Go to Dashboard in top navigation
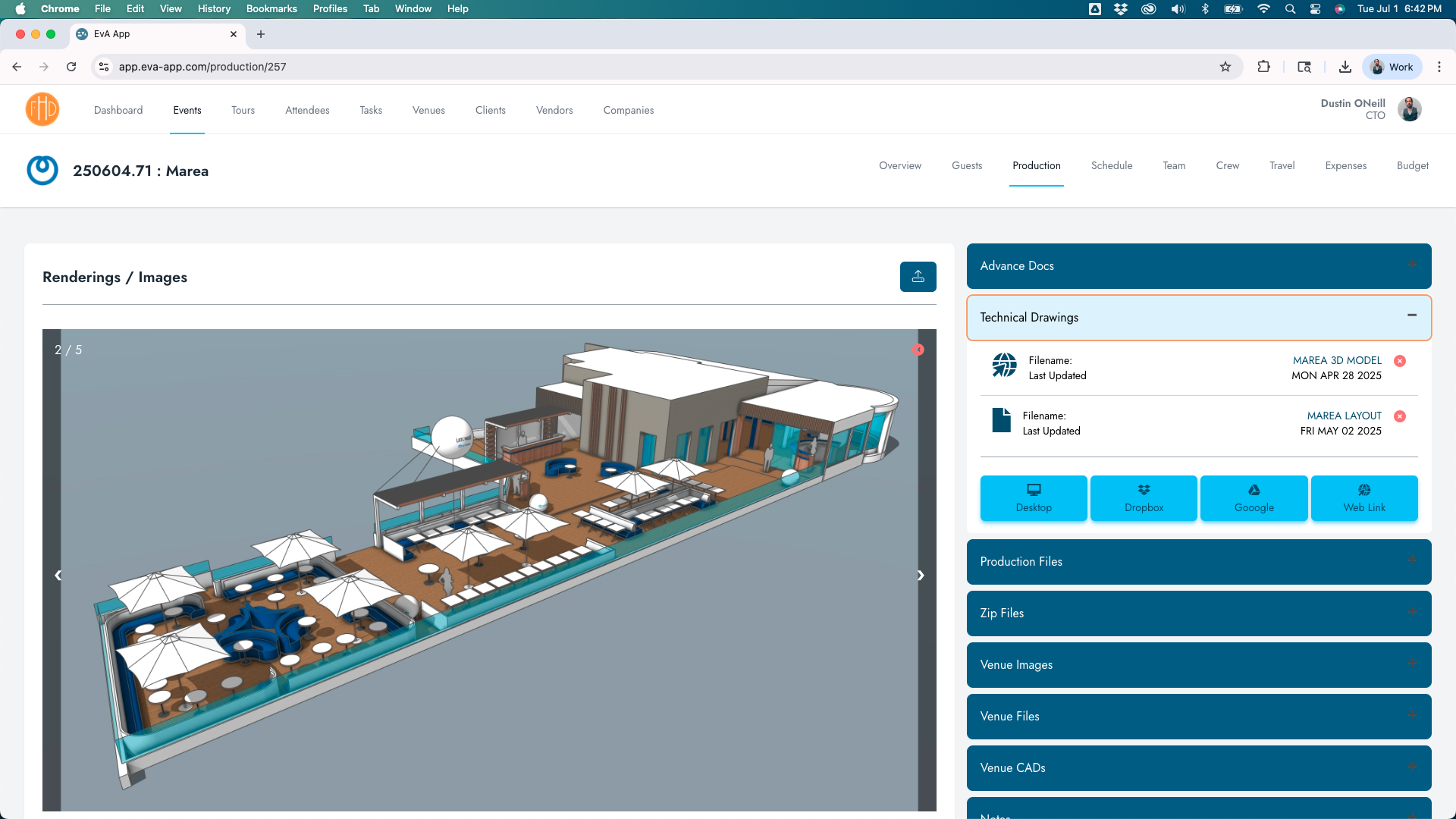 [x=118, y=110]
